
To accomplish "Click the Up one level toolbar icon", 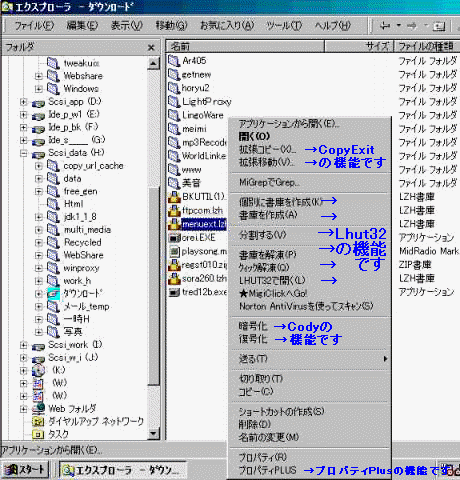I will tap(439, 26).
